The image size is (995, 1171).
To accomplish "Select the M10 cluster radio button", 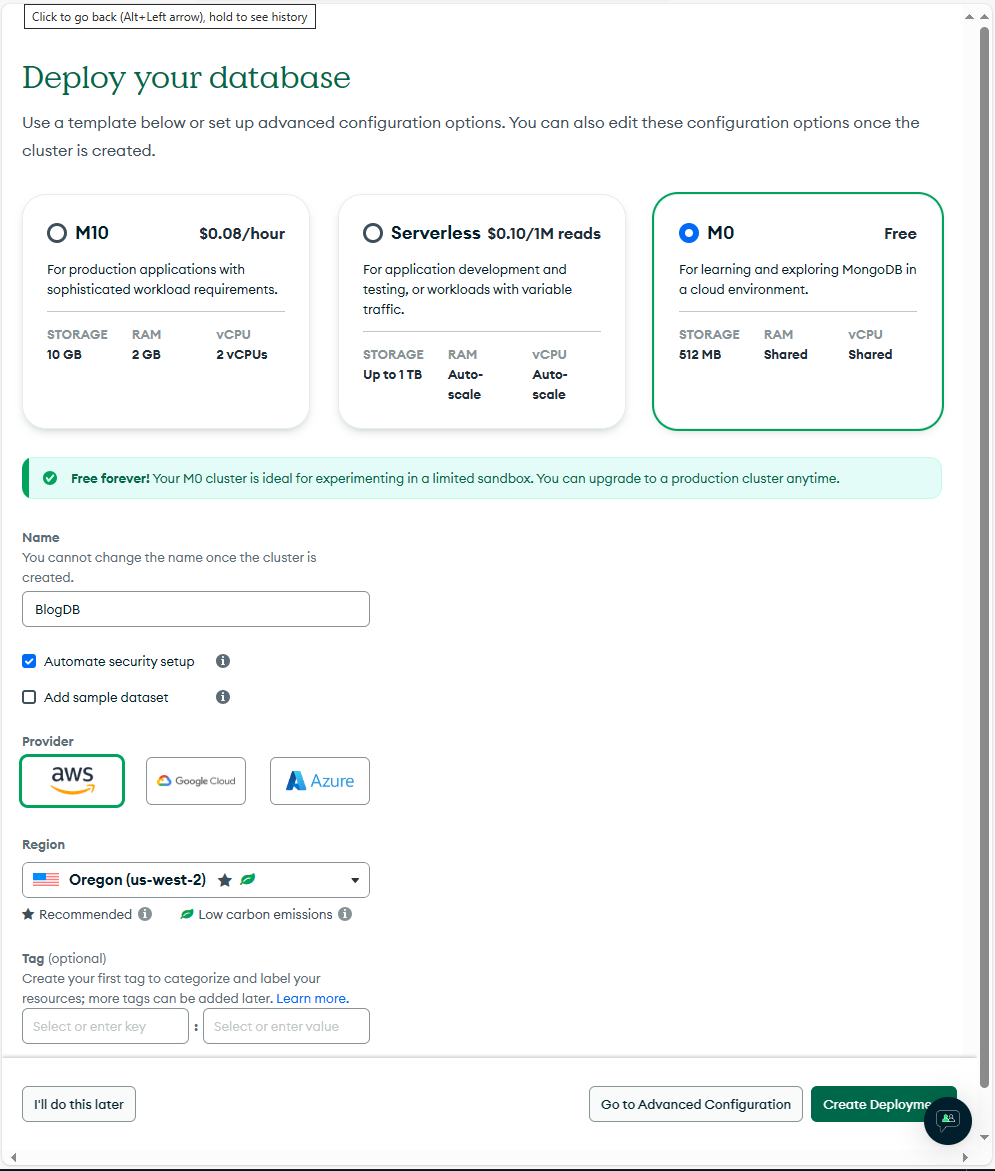I will (x=57, y=233).
